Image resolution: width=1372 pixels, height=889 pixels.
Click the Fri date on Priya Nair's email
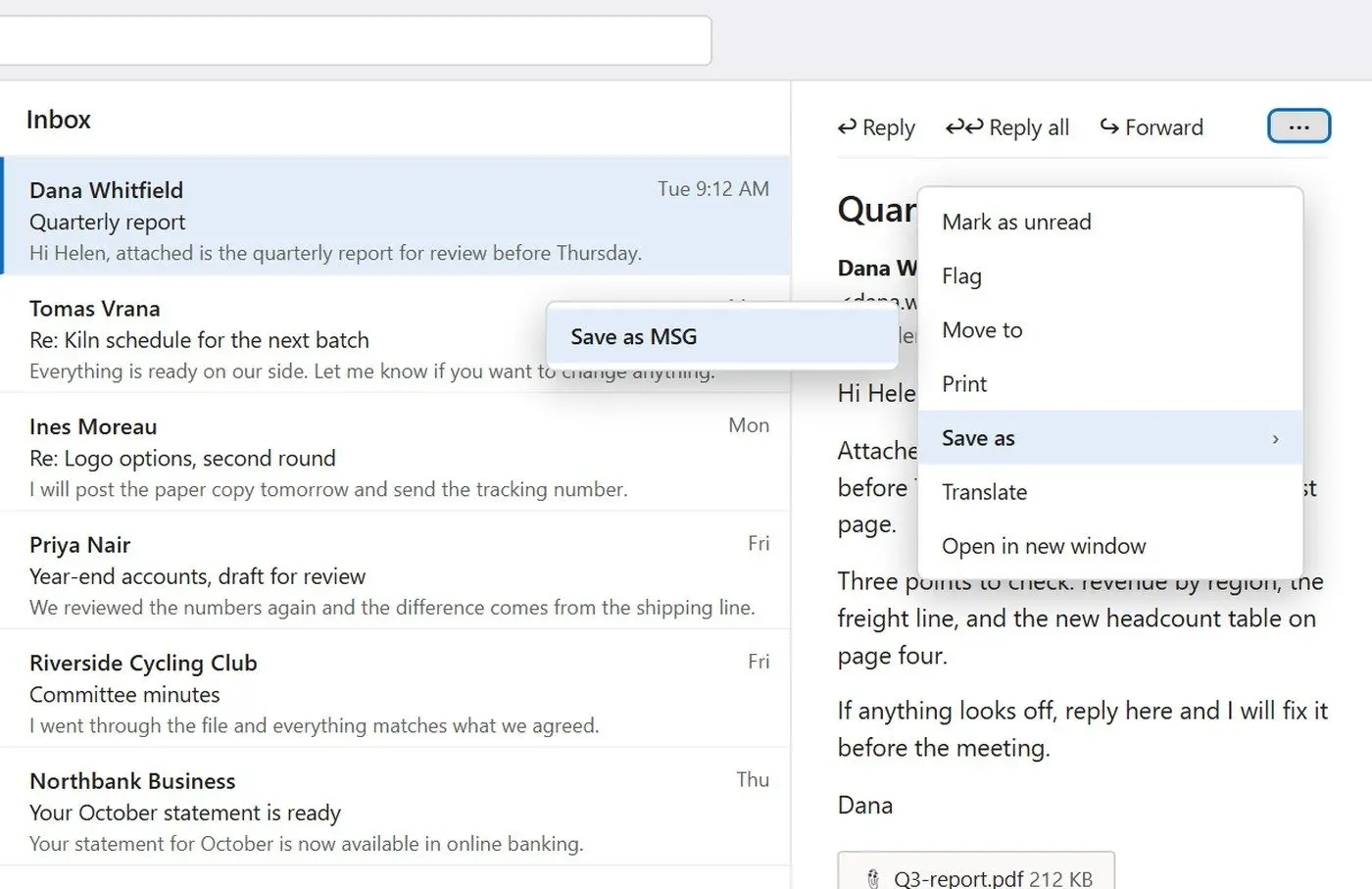click(759, 543)
